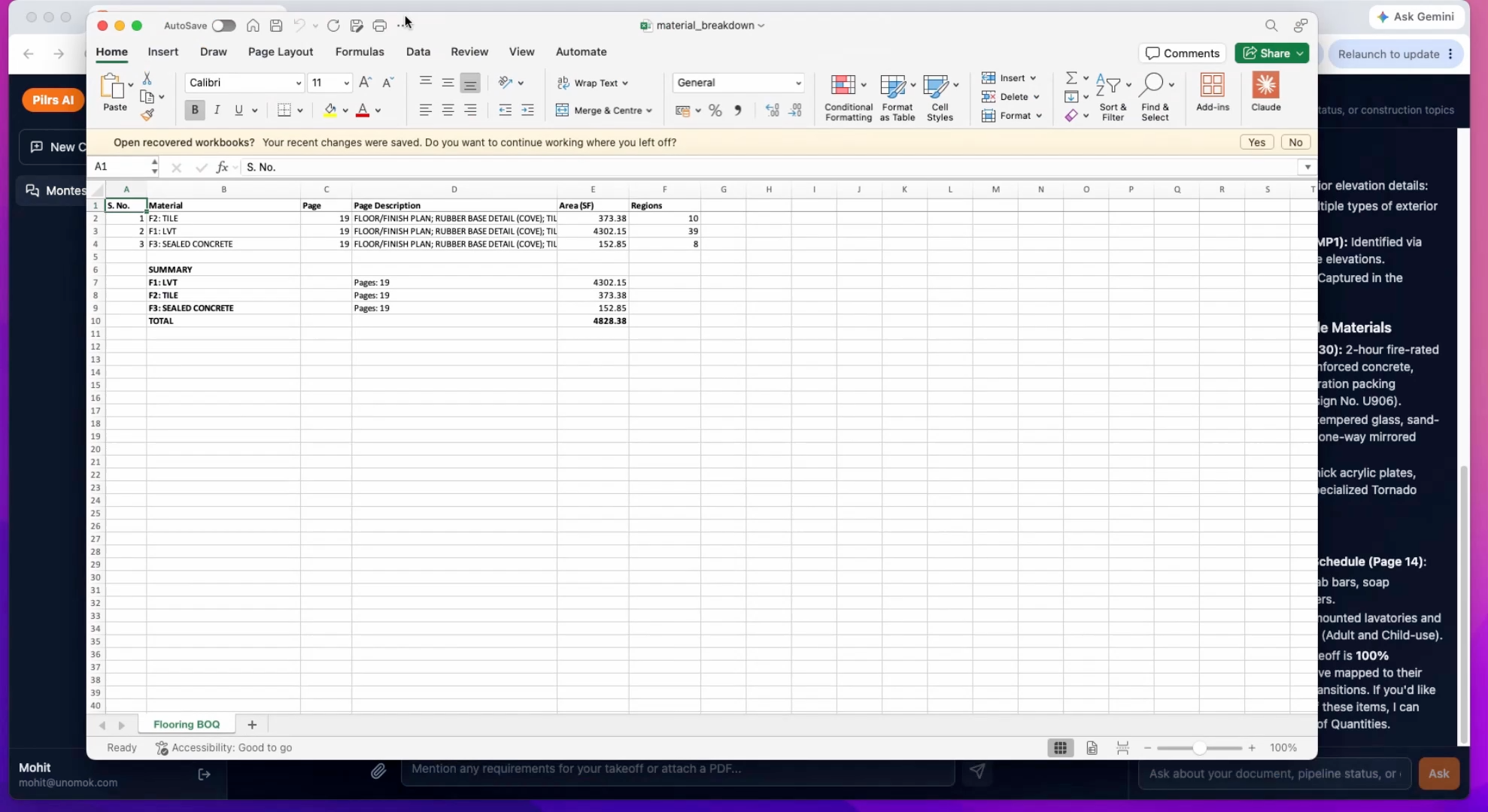Screen dimensions: 1488x812
Task: Toggle Underline formatting
Action: point(239,111)
